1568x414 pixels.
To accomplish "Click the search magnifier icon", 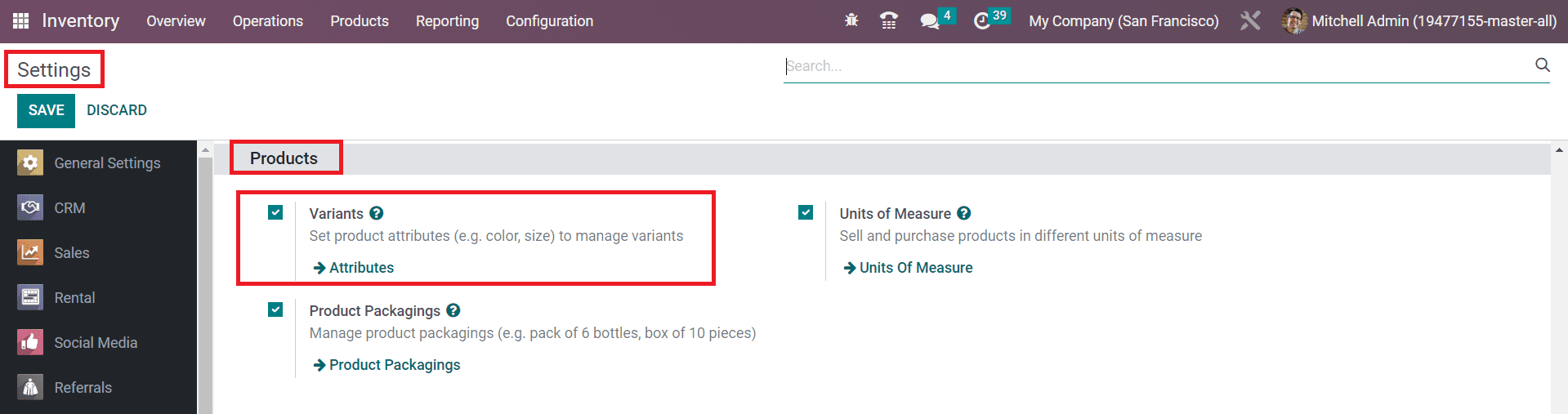I will (1542, 65).
